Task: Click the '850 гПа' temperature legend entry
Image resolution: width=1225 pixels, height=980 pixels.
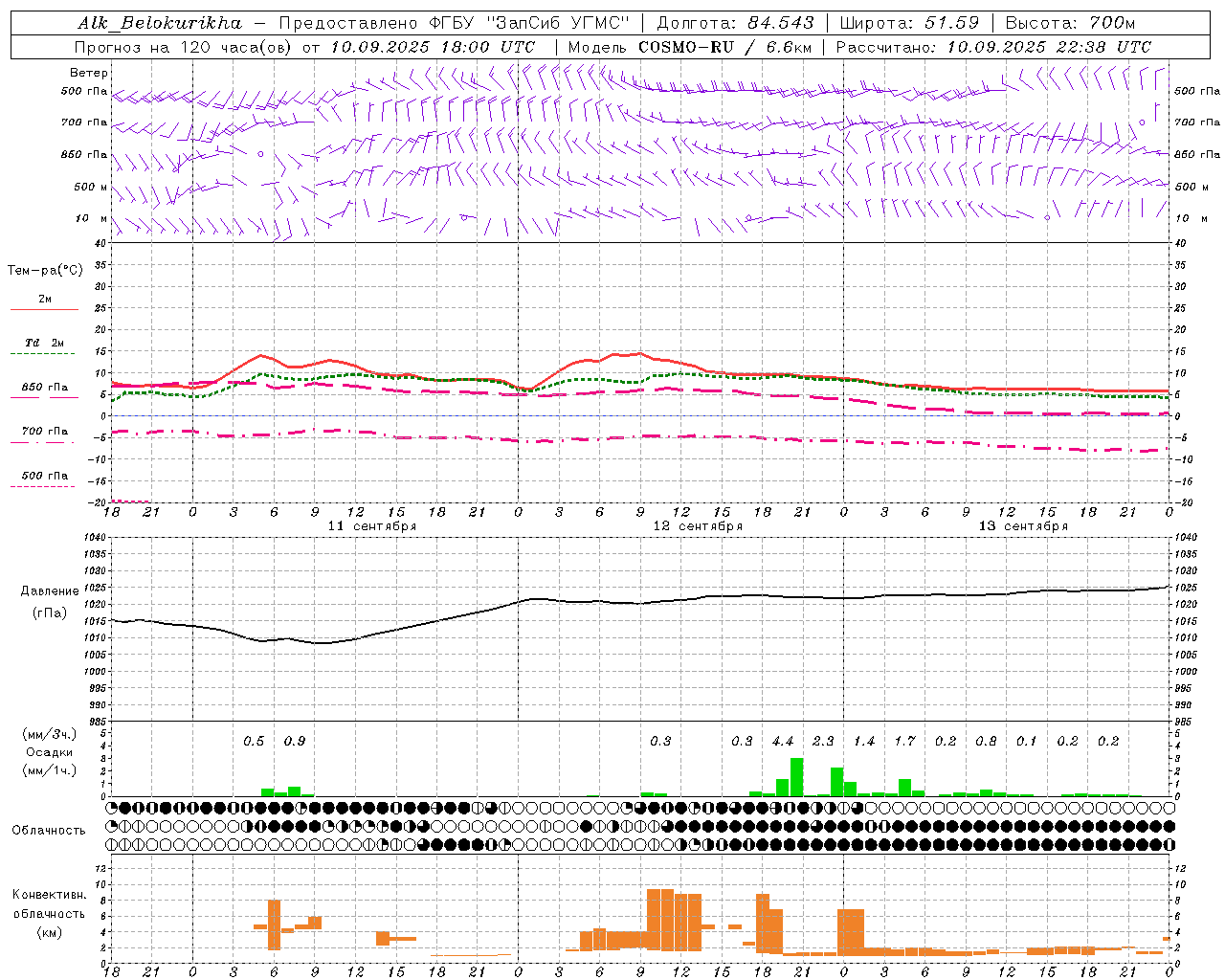Action: (44, 388)
